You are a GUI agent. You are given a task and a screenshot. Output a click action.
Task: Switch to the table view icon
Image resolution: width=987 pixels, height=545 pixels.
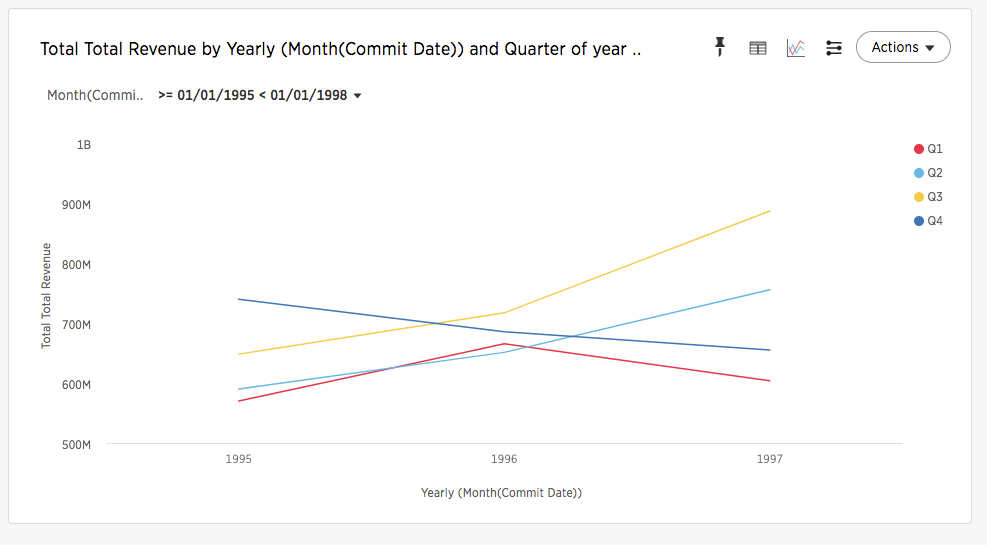coord(758,47)
